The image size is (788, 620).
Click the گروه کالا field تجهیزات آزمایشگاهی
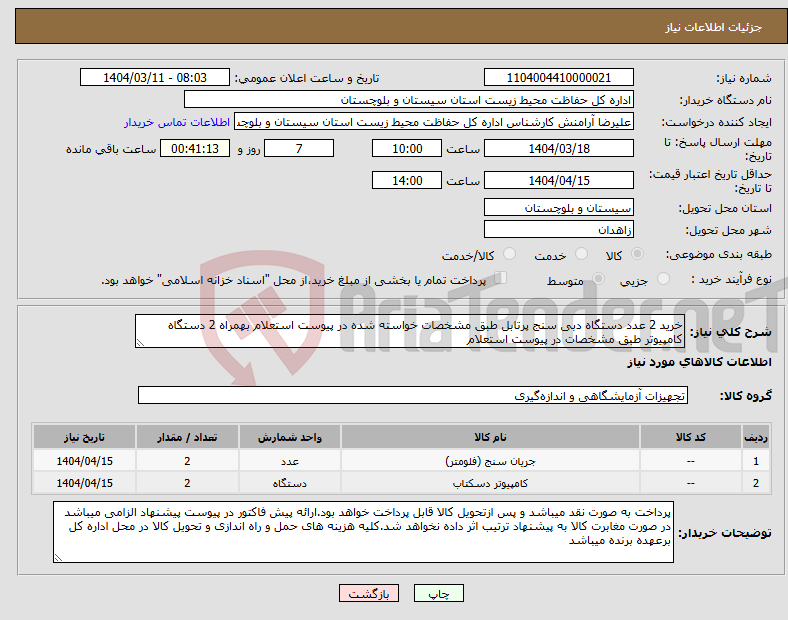[413, 395]
